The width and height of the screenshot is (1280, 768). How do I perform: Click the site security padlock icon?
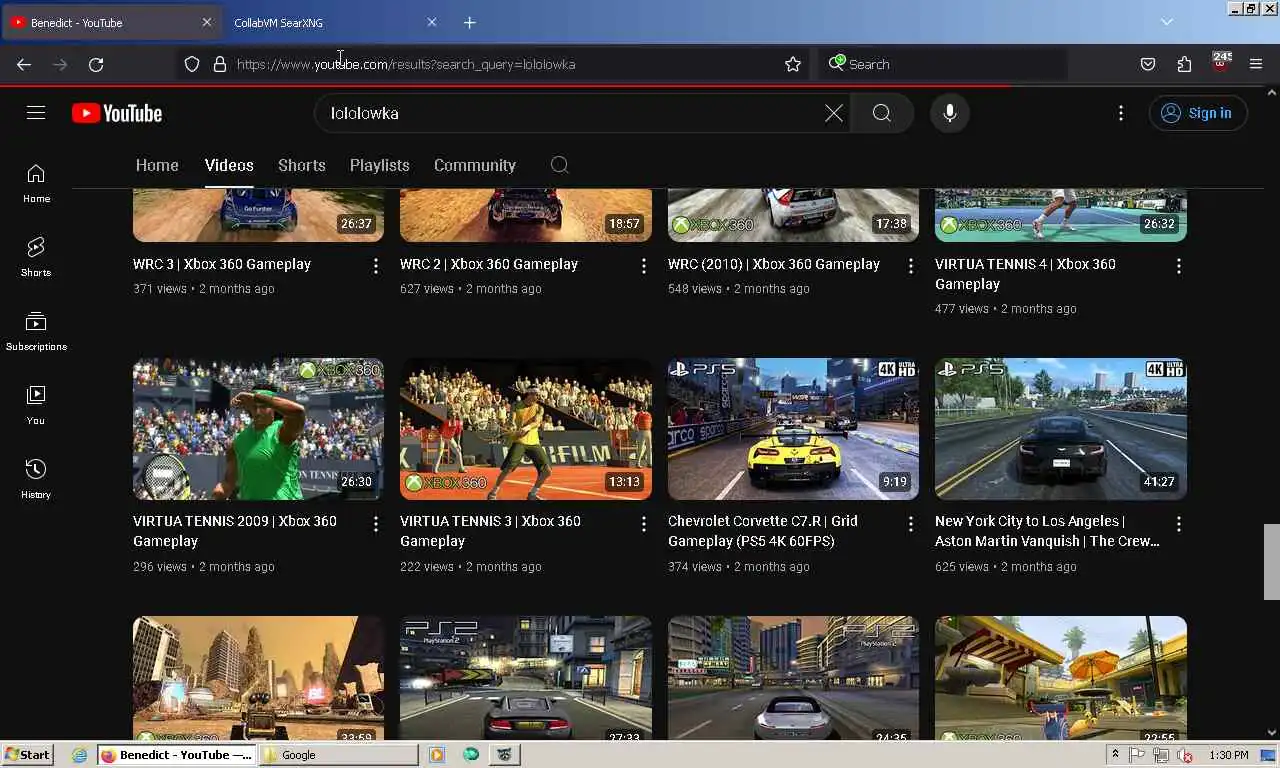coord(220,64)
